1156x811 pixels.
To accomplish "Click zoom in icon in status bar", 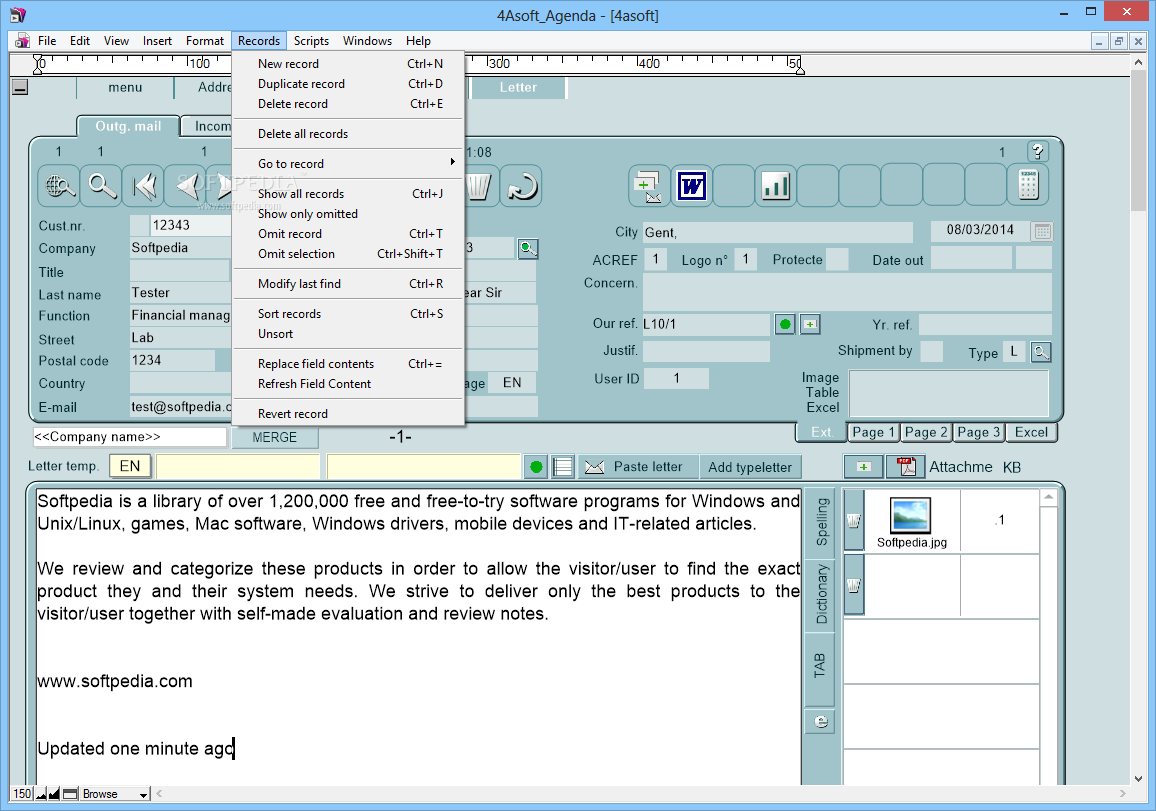I will [x=54, y=794].
